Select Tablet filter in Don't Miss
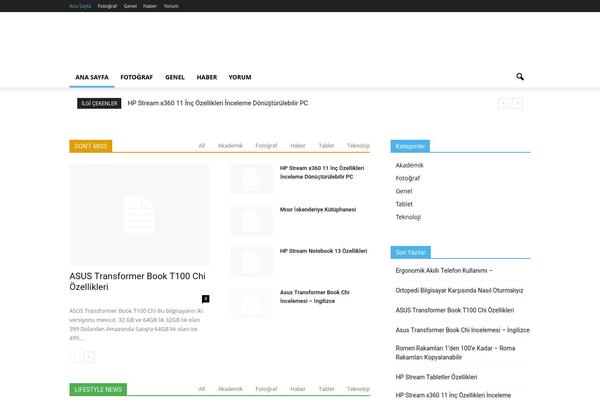Image resolution: width=600 pixels, height=400 pixels. coord(326,145)
